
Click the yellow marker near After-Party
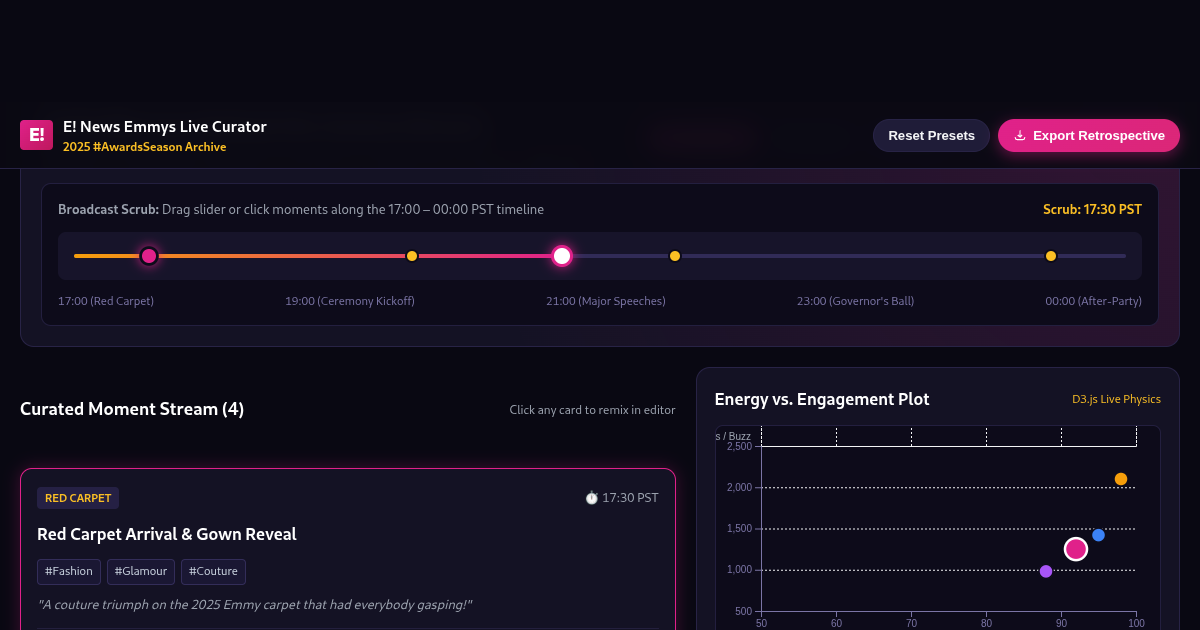1051,256
